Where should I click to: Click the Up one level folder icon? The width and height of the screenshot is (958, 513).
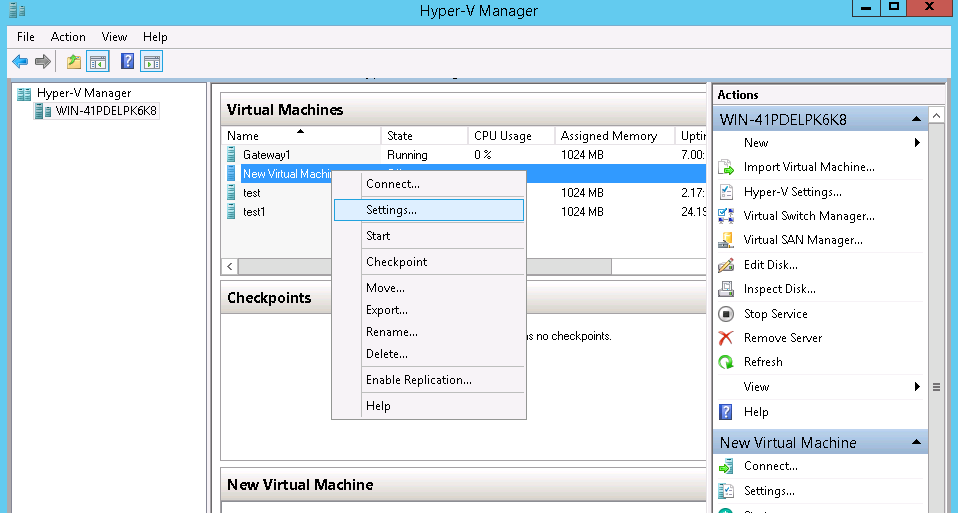74,62
